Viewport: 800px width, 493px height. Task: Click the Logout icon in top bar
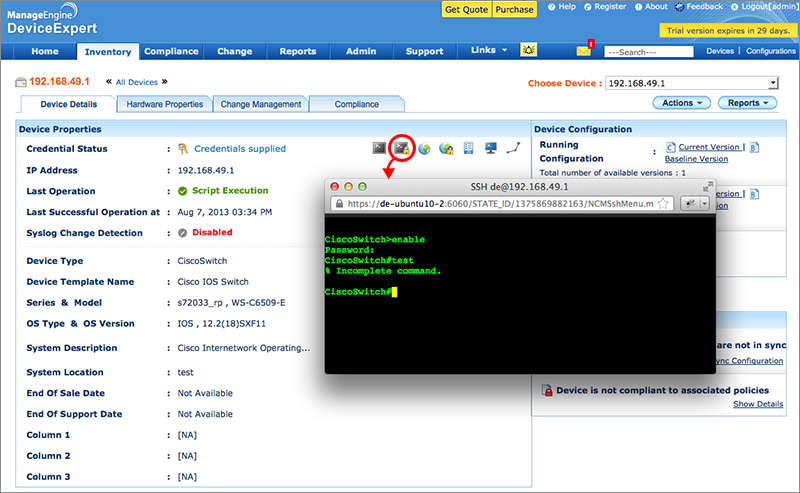tap(735, 7)
